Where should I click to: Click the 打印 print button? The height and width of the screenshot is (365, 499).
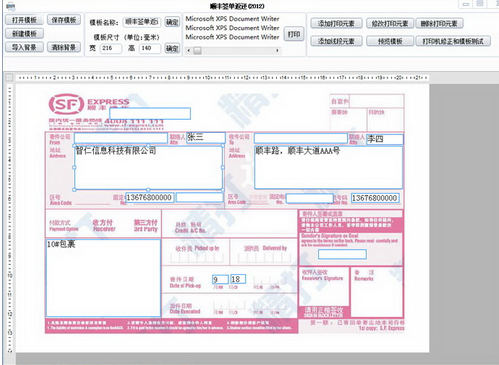(294, 34)
